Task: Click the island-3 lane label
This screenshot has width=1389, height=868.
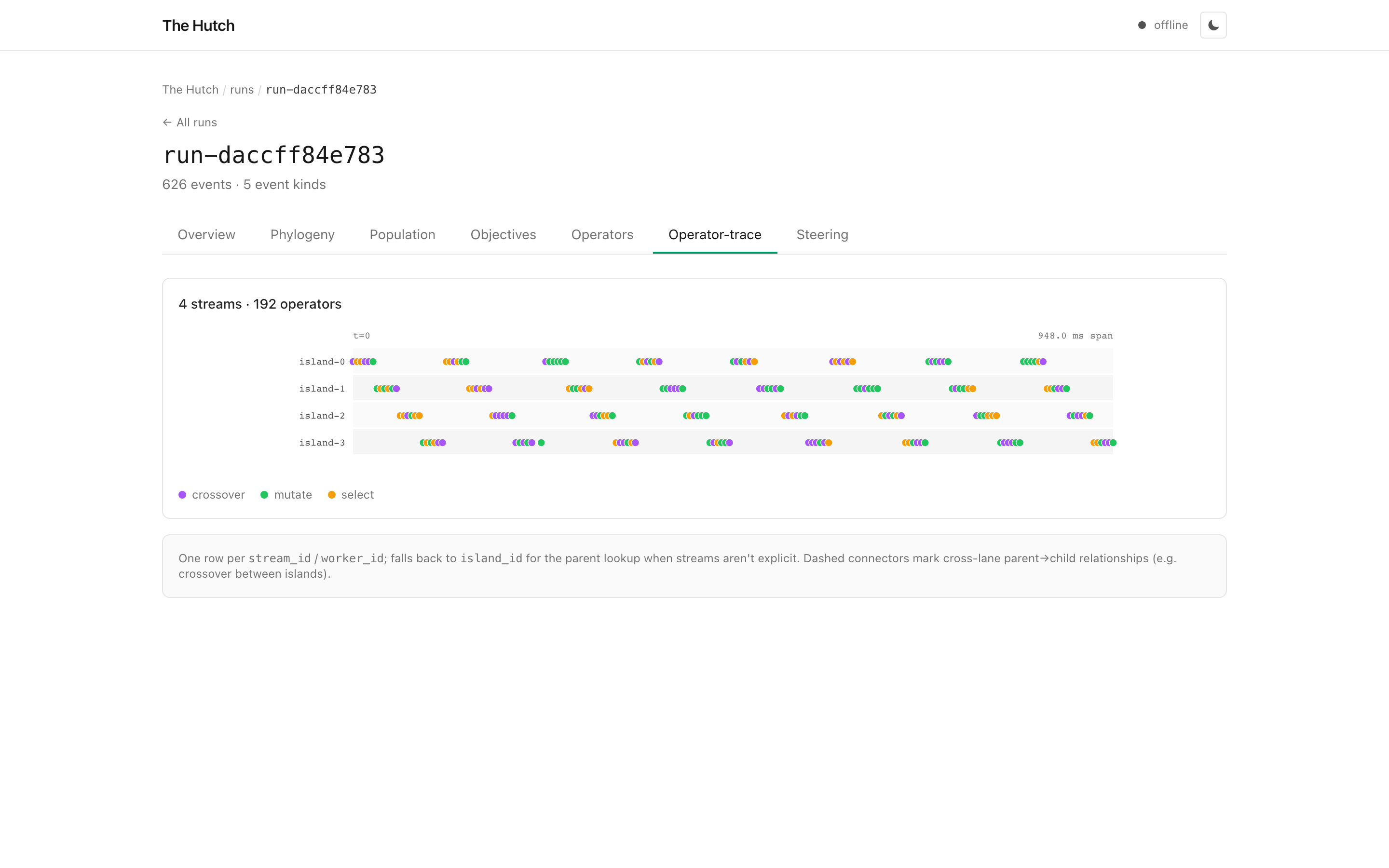Action: coord(322,443)
